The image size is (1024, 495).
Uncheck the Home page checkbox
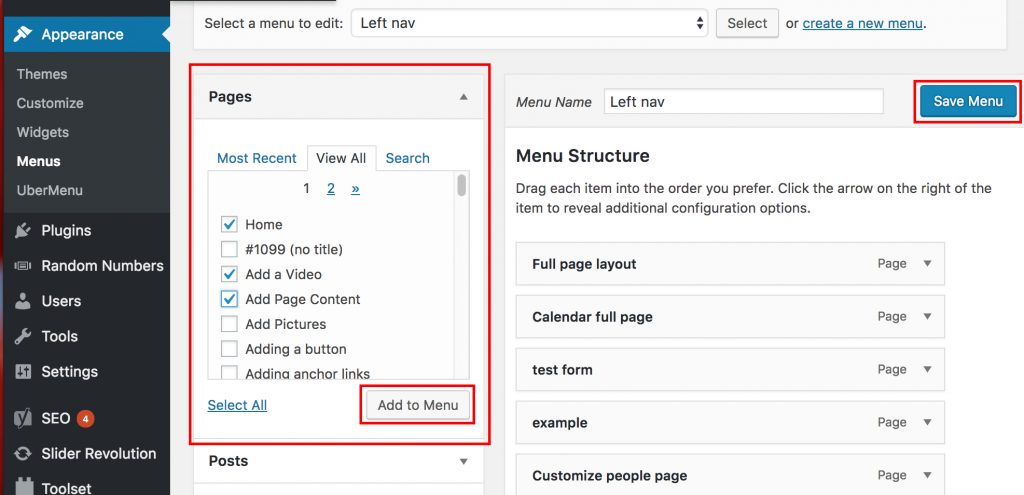(x=229, y=224)
